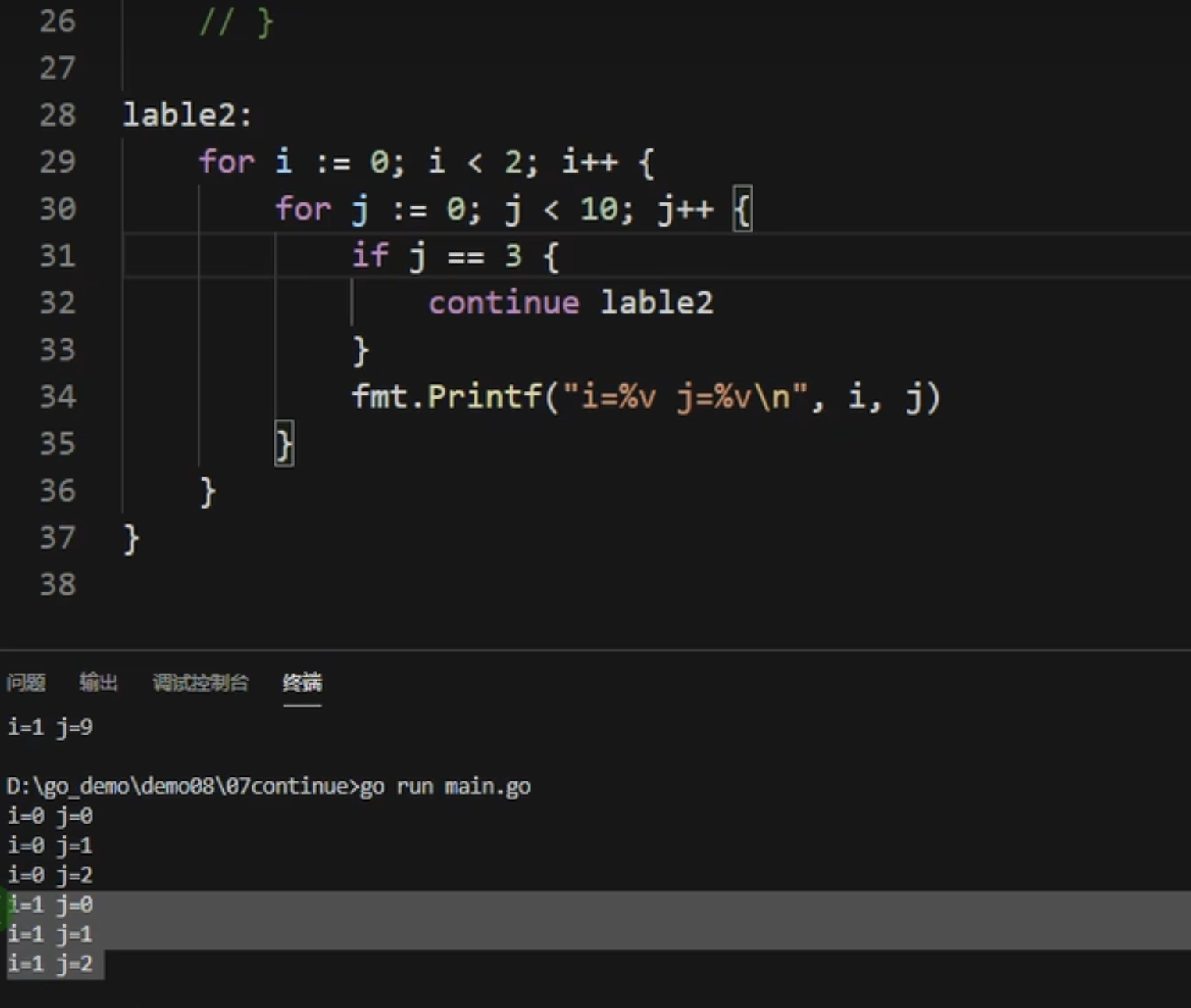Screen dimensions: 1191x1008
Task: Click the commented '// }' on line 26
Action: click(236, 23)
